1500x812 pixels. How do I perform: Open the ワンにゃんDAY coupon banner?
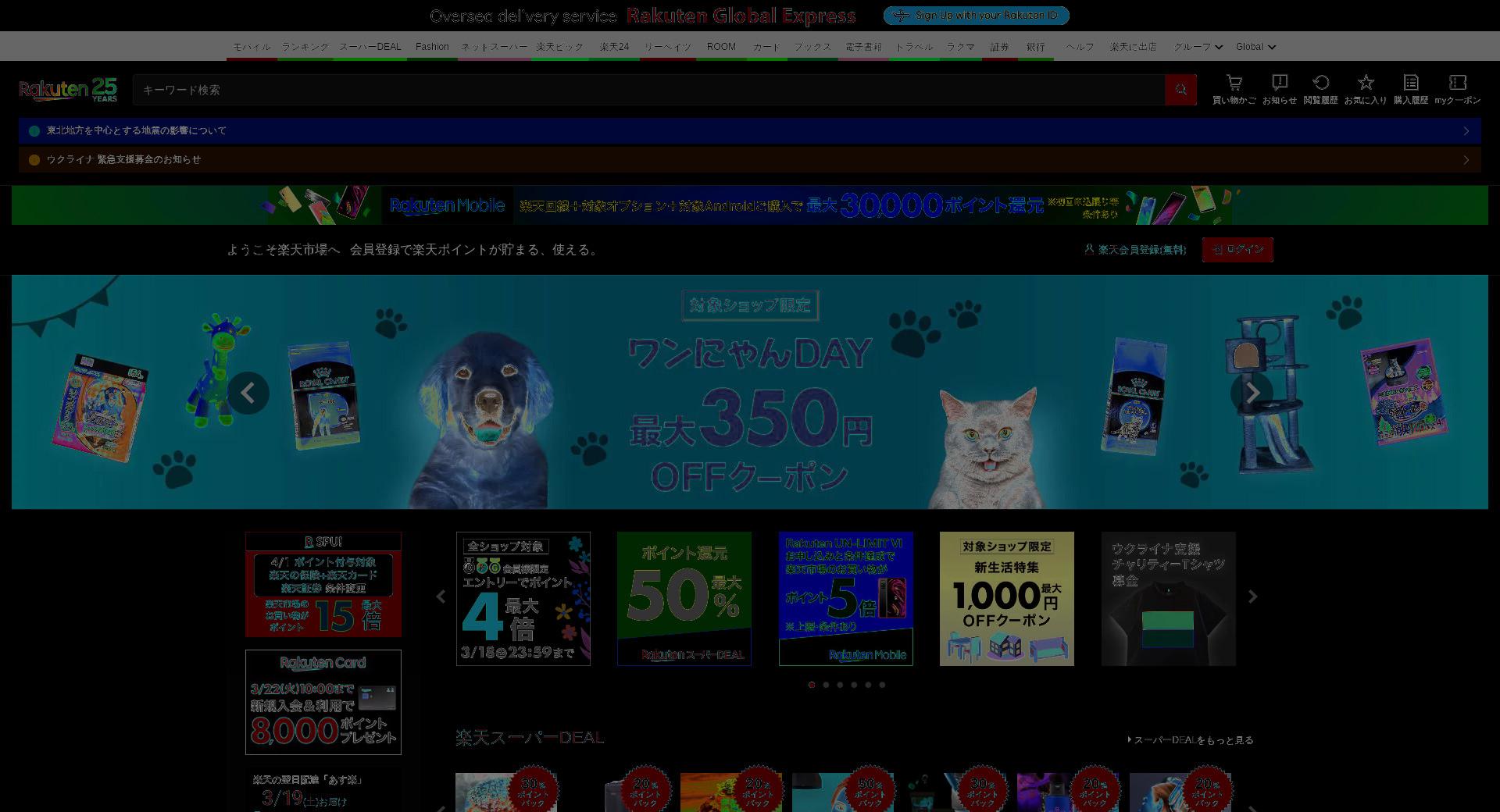coord(750,392)
